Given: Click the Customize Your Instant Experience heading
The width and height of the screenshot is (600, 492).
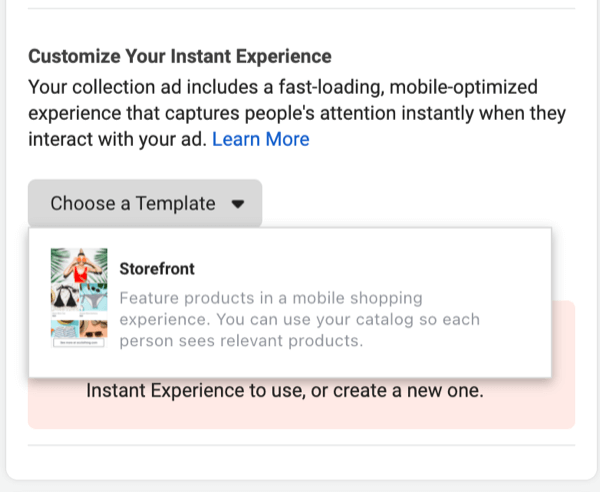Looking at the screenshot, I should pyautogui.click(x=180, y=56).
